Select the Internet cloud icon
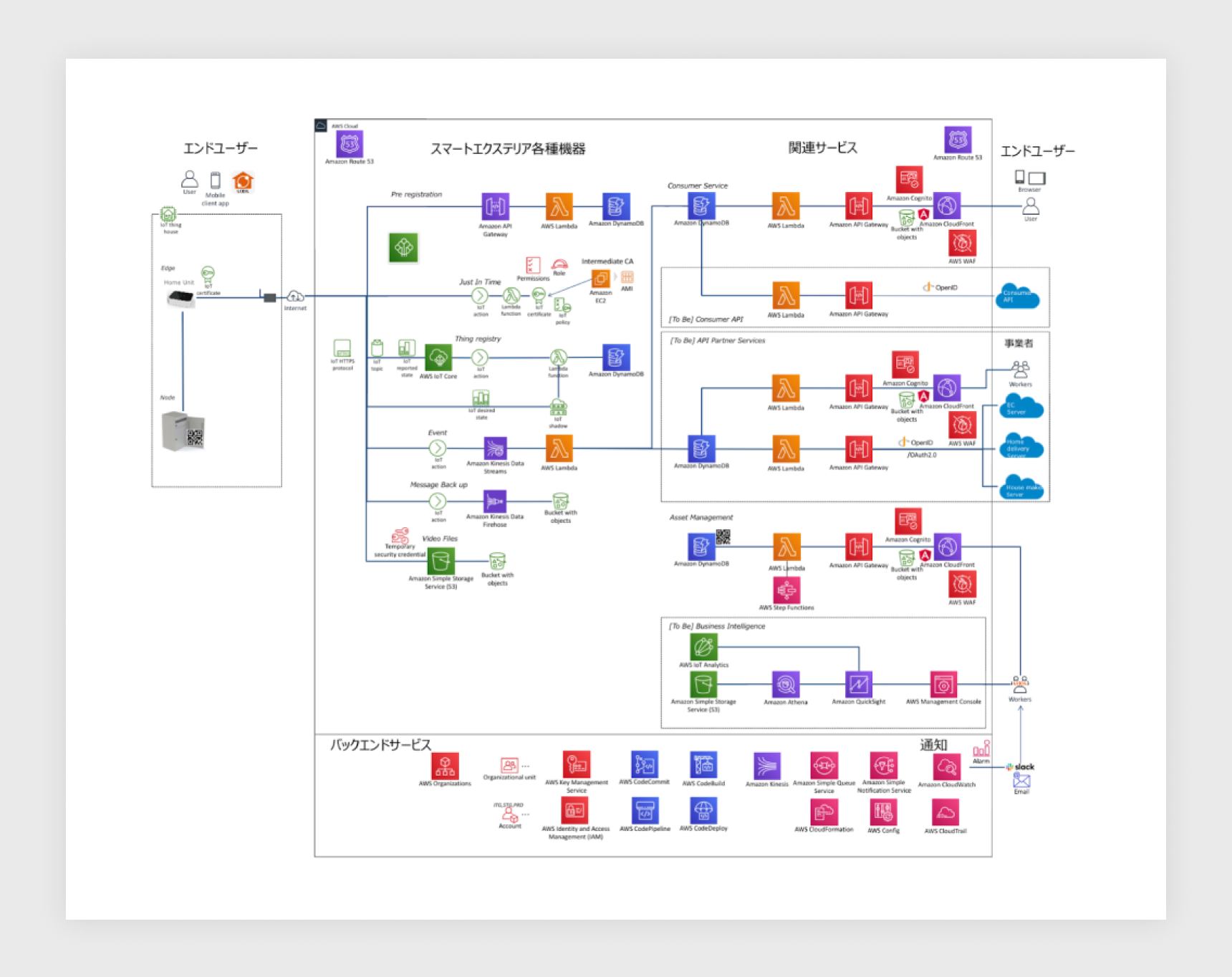Image resolution: width=1232 pixels, height=977 pixels. 295,297
